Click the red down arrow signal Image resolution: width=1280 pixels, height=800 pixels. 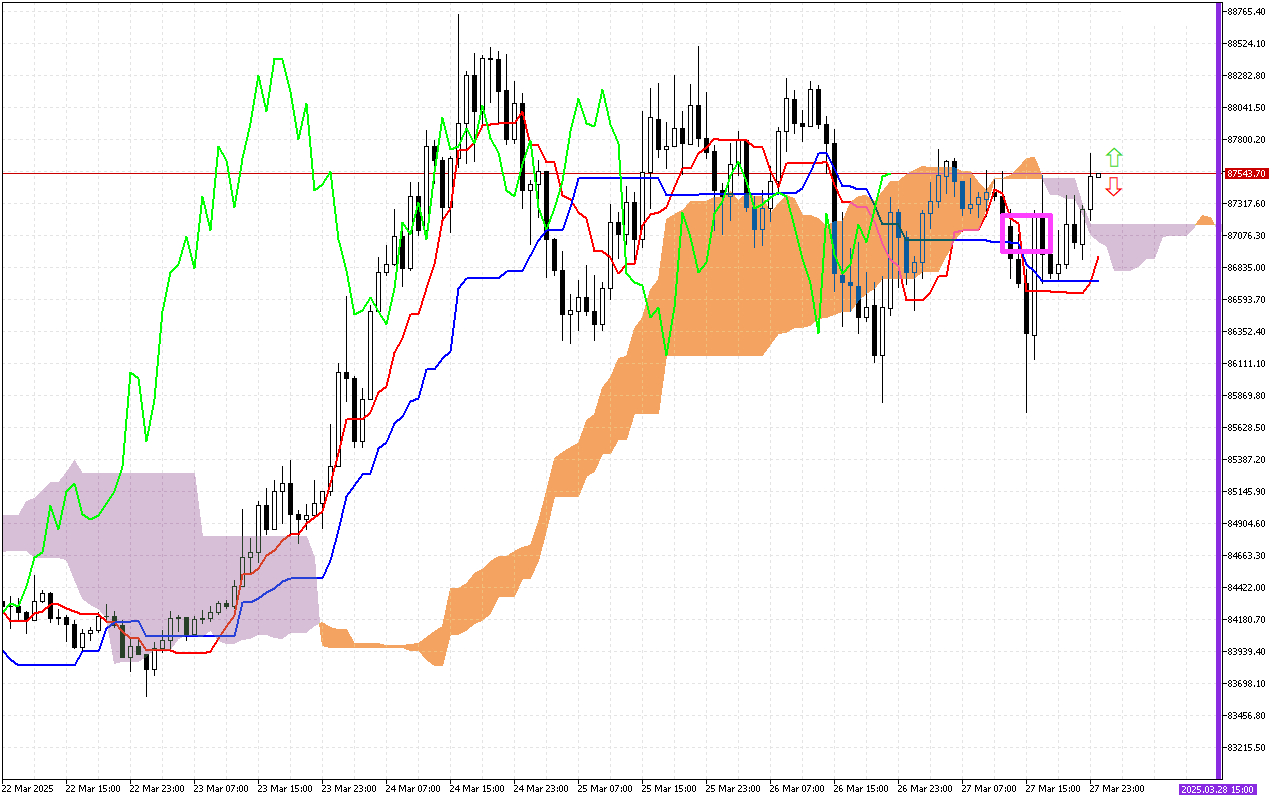(1114, 186)
